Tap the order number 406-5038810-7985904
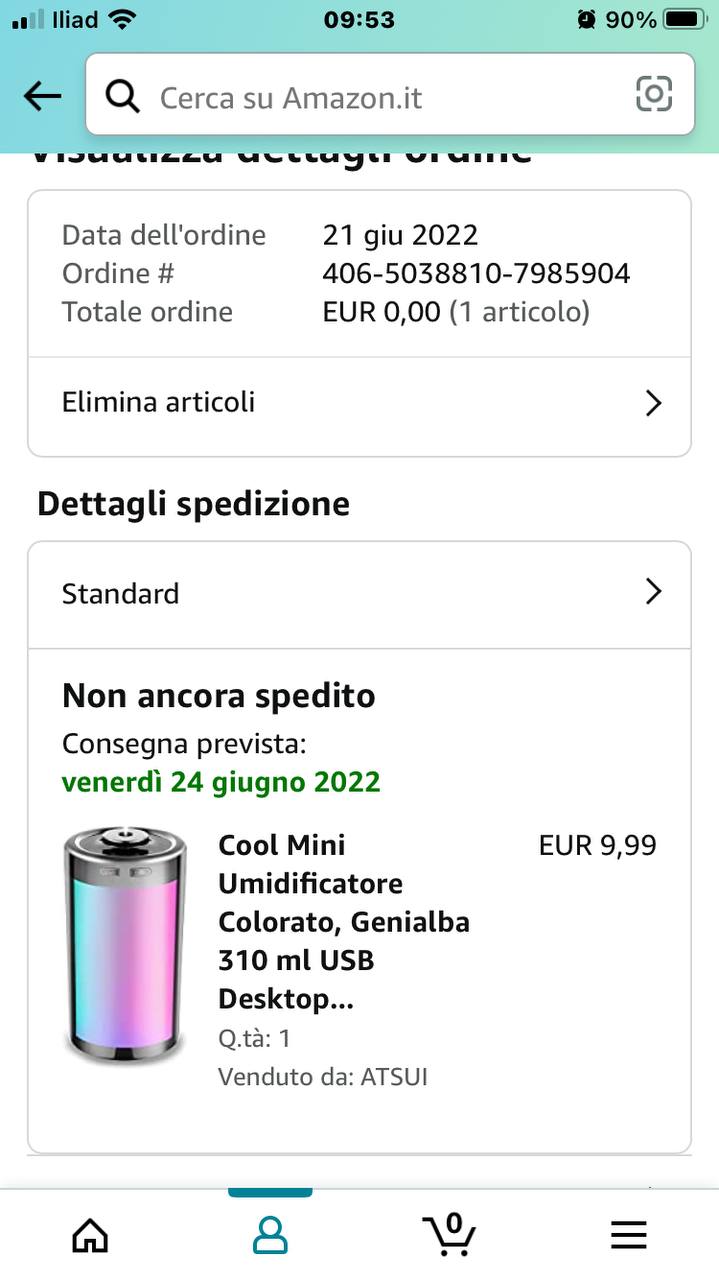Screen dimensions: 719x1280 (x=476, y=273)
